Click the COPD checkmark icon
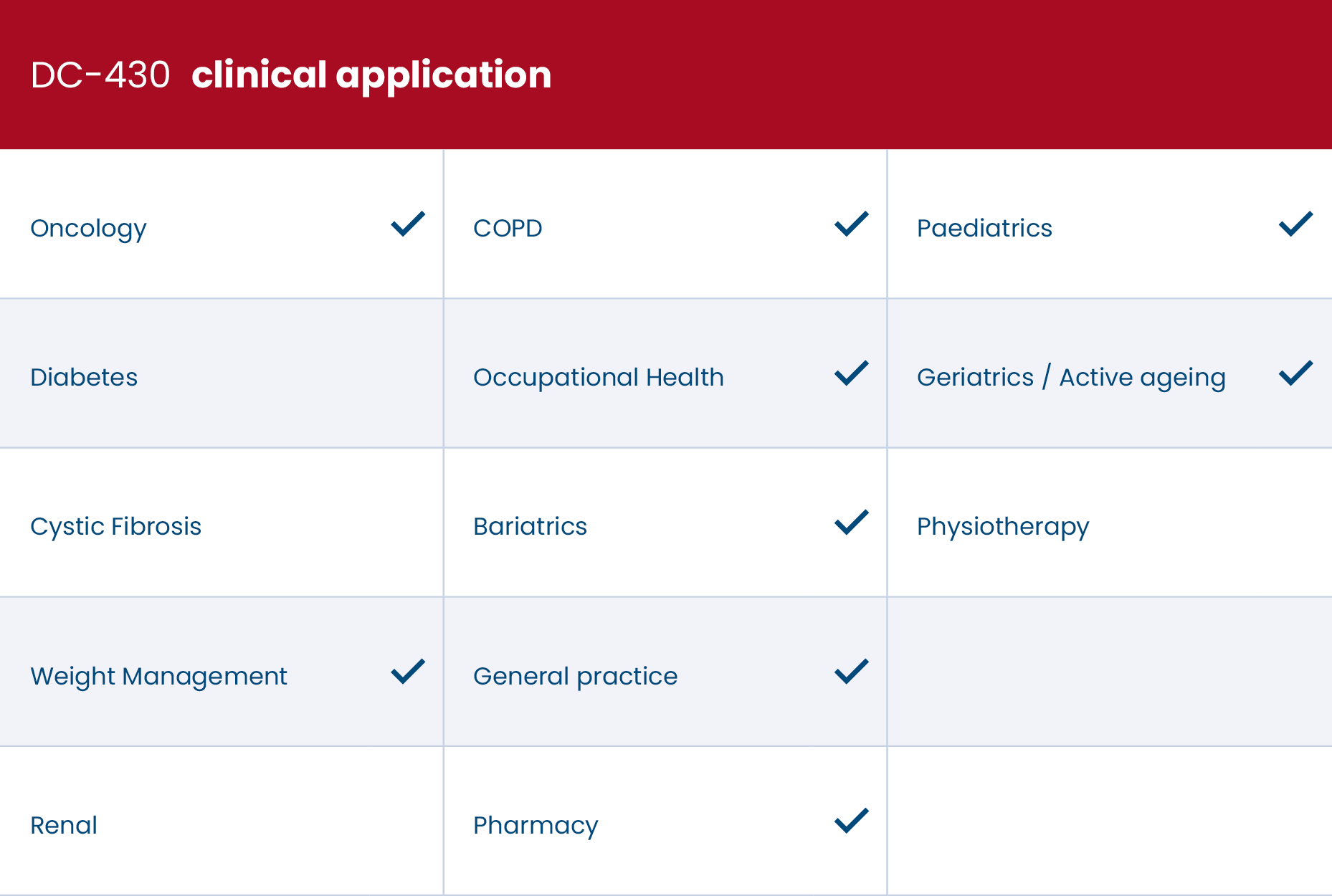 pyautogui.click(x=852, y=224)
